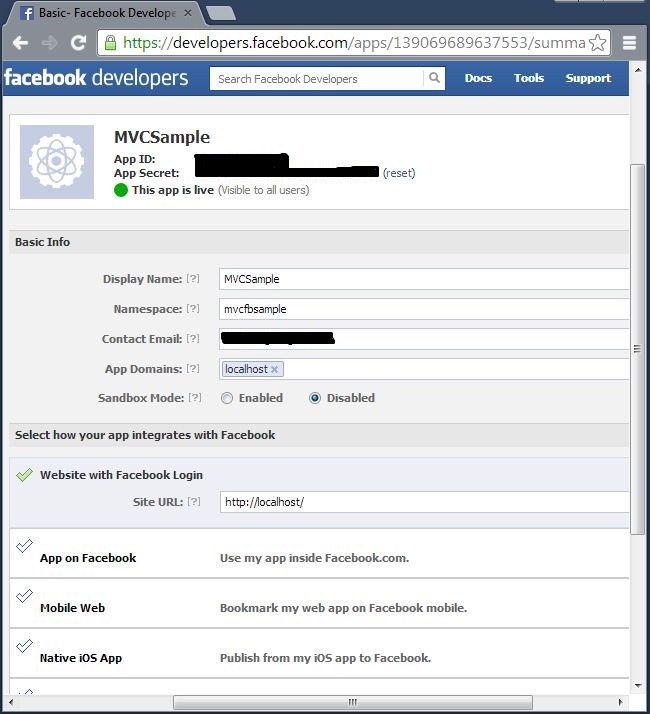The width and height of the screenshot is (650, 714).
Task: Click the browser forward arrow
Action: pos(49,43)
